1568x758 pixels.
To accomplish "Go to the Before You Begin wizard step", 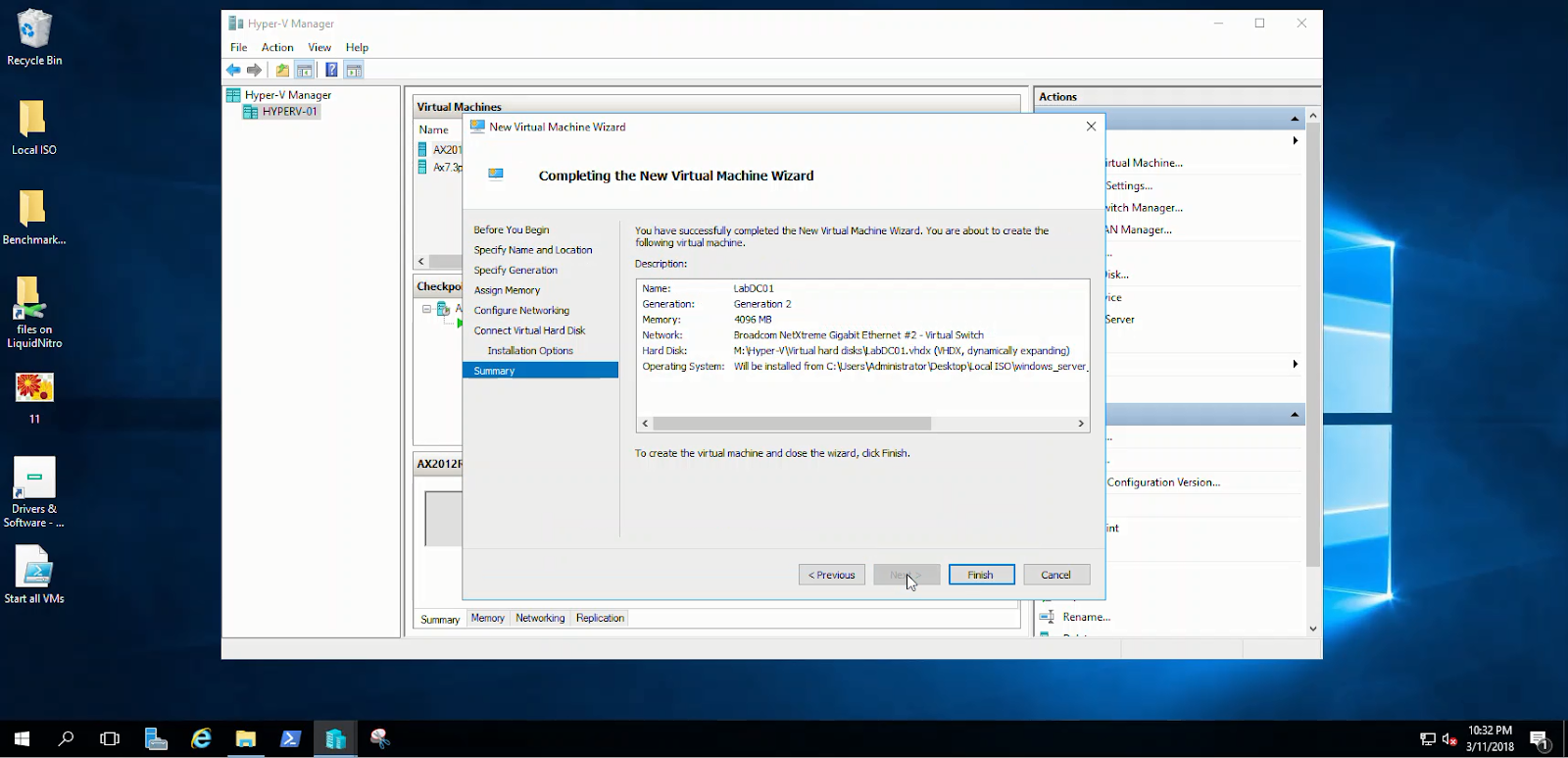I will pyautogui.click(x=512, y=229).
